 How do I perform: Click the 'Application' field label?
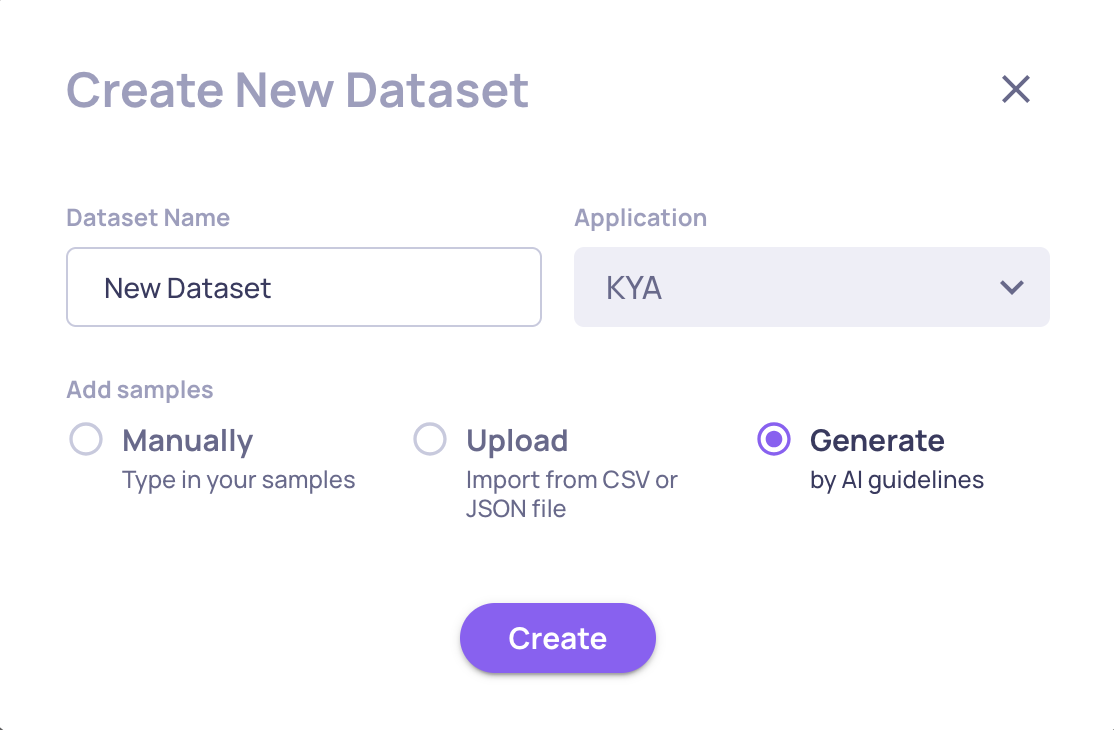tap(640, 218)
